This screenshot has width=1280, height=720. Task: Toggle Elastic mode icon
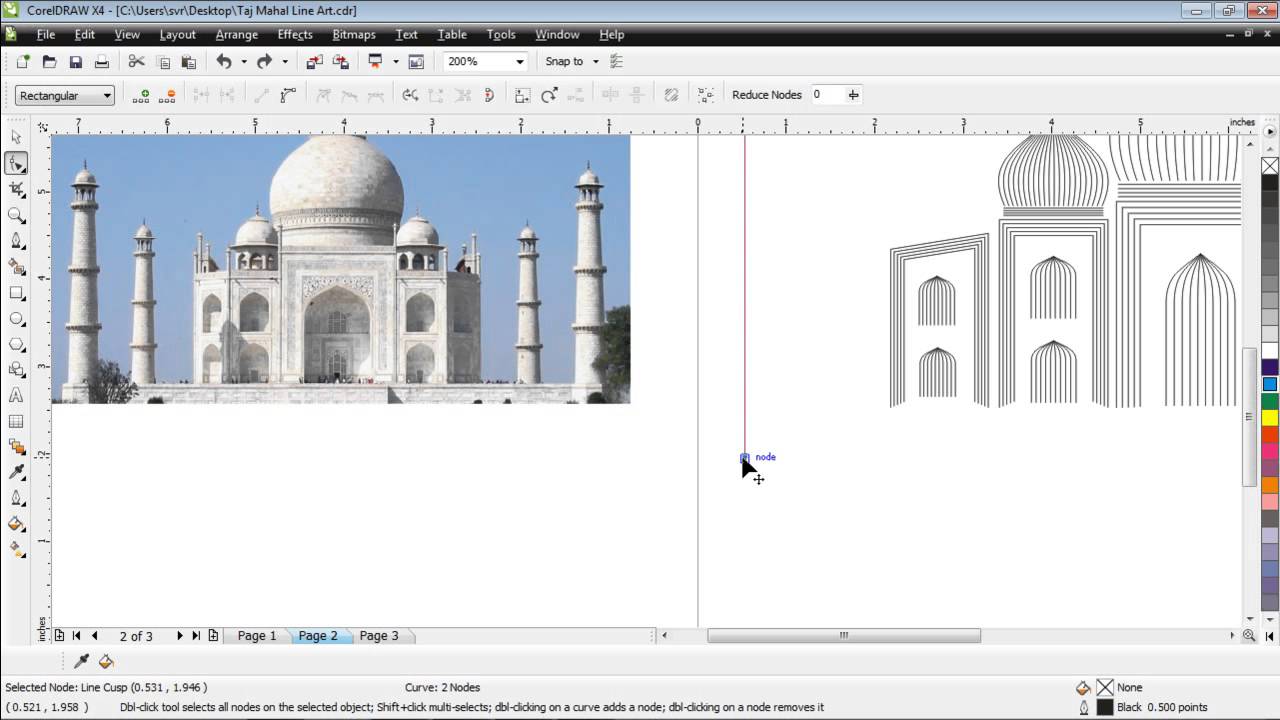671,95
